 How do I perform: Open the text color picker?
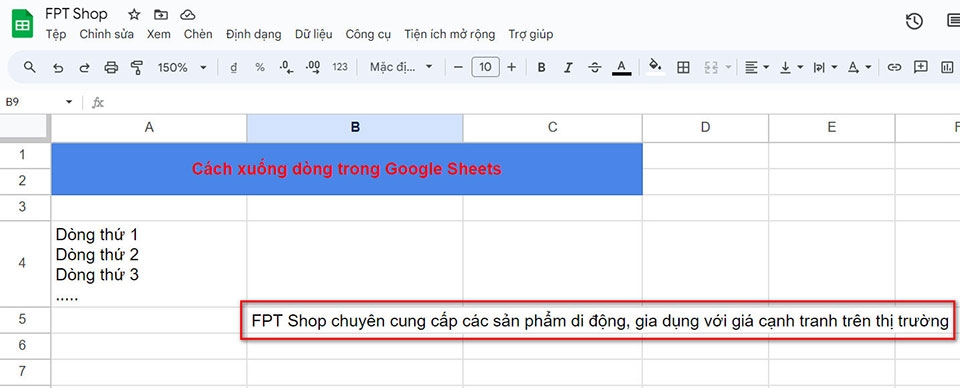pos(621,68)
